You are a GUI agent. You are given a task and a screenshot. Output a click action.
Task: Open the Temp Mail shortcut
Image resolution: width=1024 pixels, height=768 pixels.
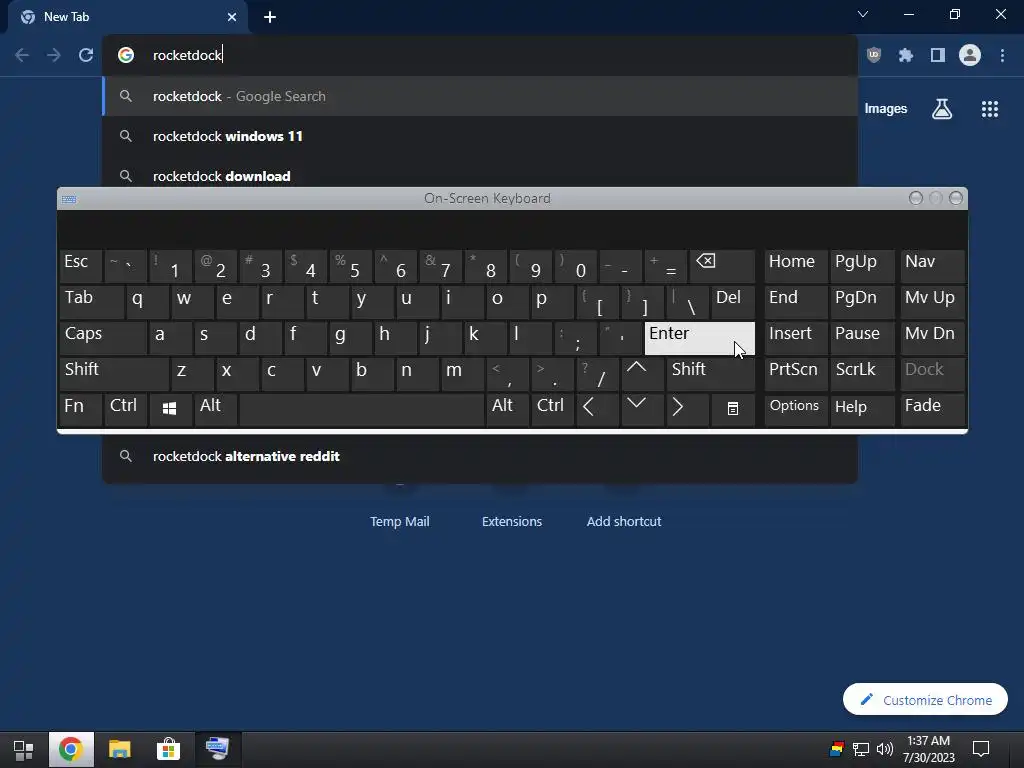click(400, 520)
